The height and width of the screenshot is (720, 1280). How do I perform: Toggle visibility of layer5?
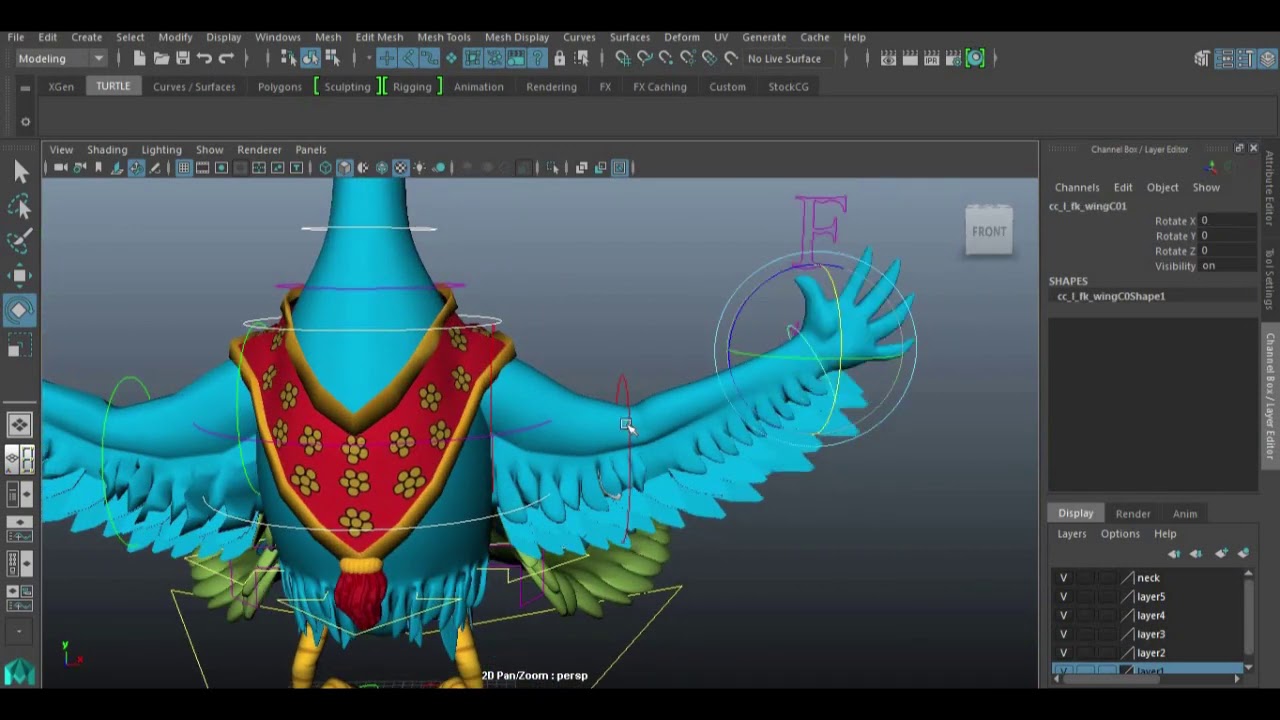click(1063, 597)
